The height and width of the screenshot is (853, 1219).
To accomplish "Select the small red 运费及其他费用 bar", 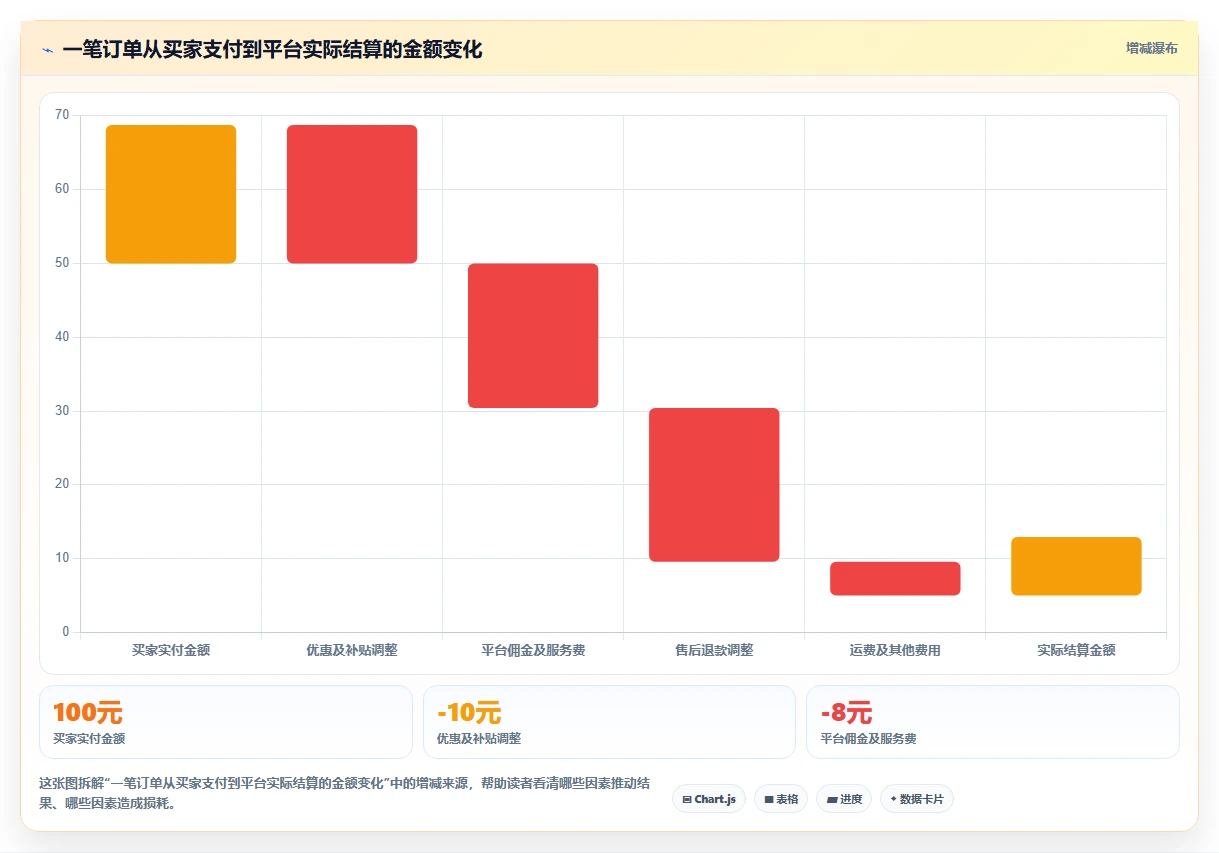I will click(x=895, y=579).
